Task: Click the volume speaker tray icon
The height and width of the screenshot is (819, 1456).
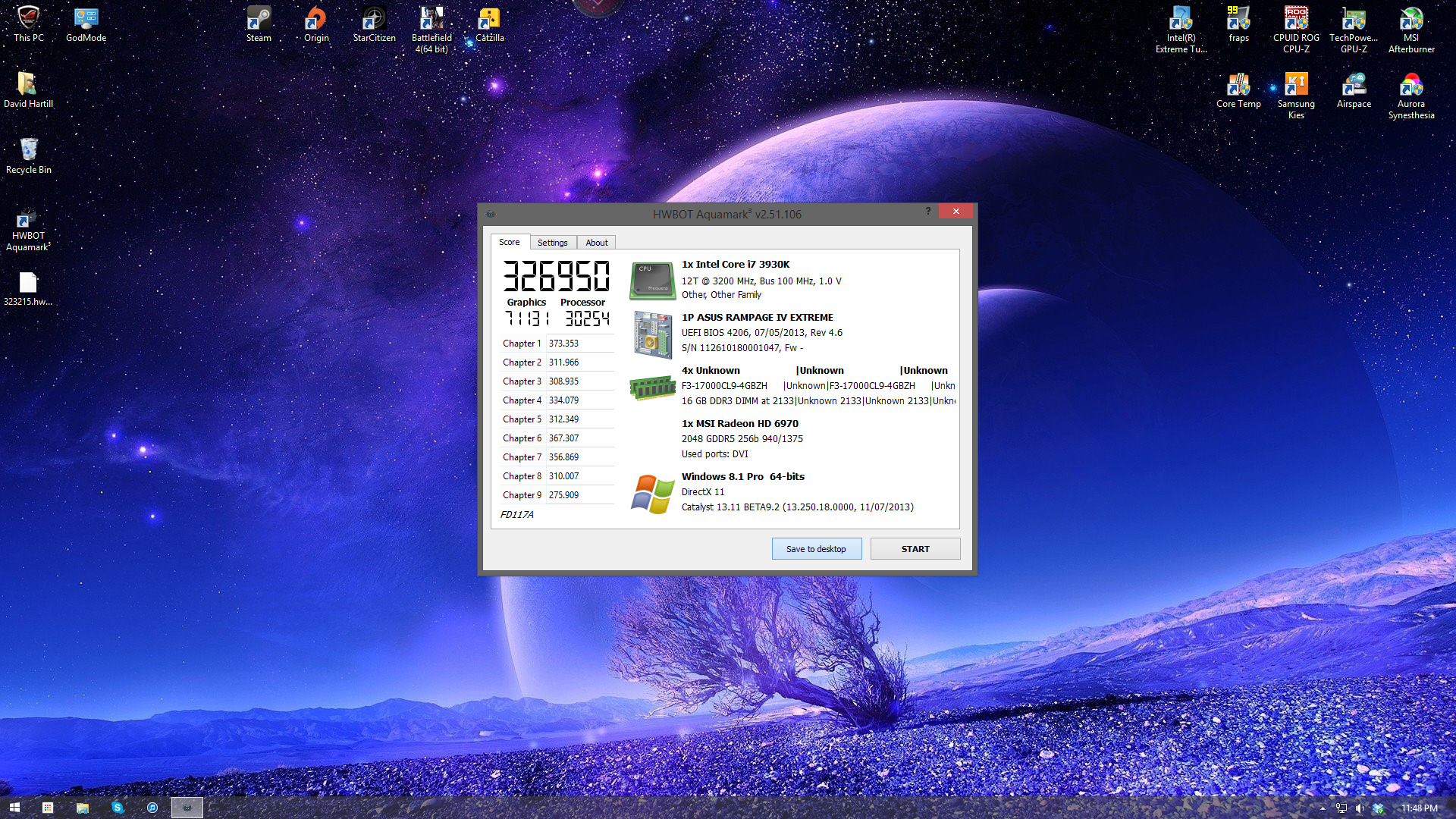Action: click(1360, 808)
